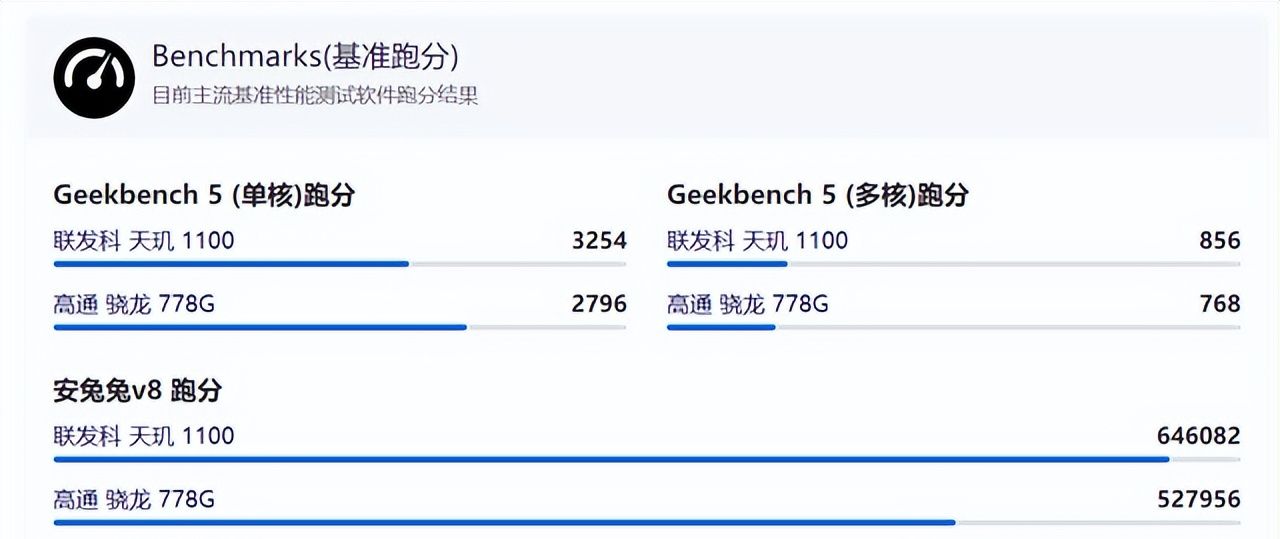Click 联发科 天玑 1100 under 安兔兔v8

coord(144,436)
